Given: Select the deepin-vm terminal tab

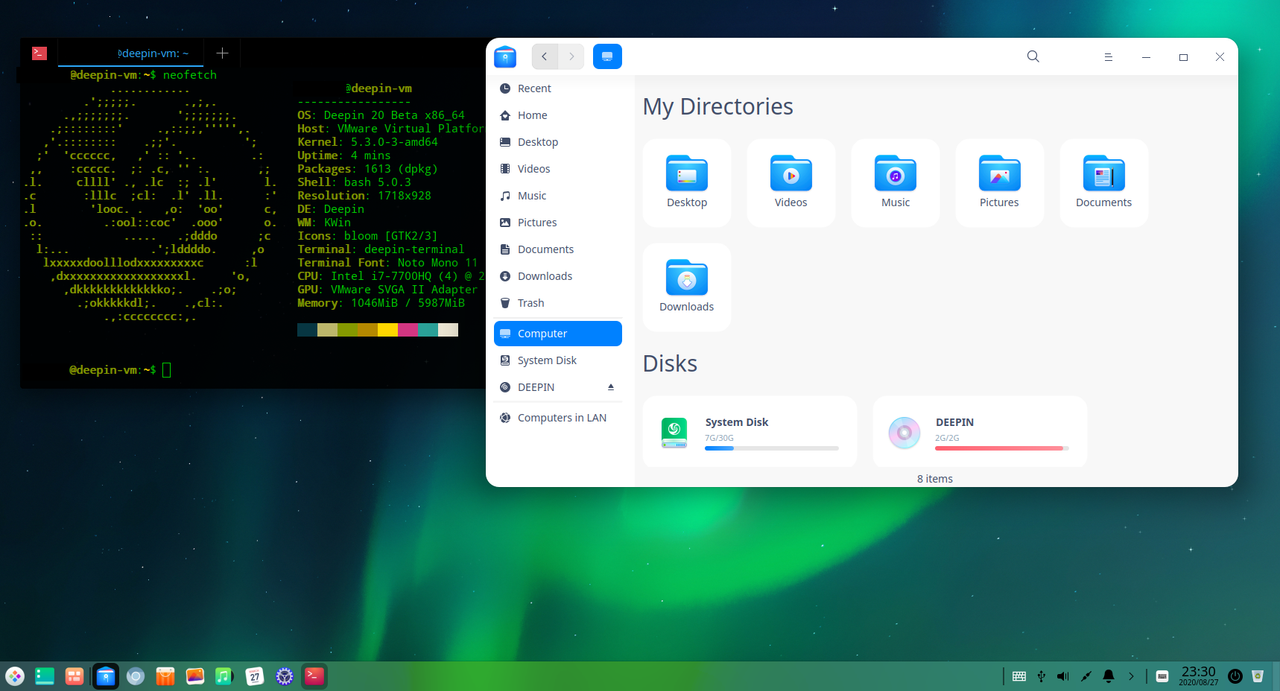Looking at the screenshot, I should (131, 53).
